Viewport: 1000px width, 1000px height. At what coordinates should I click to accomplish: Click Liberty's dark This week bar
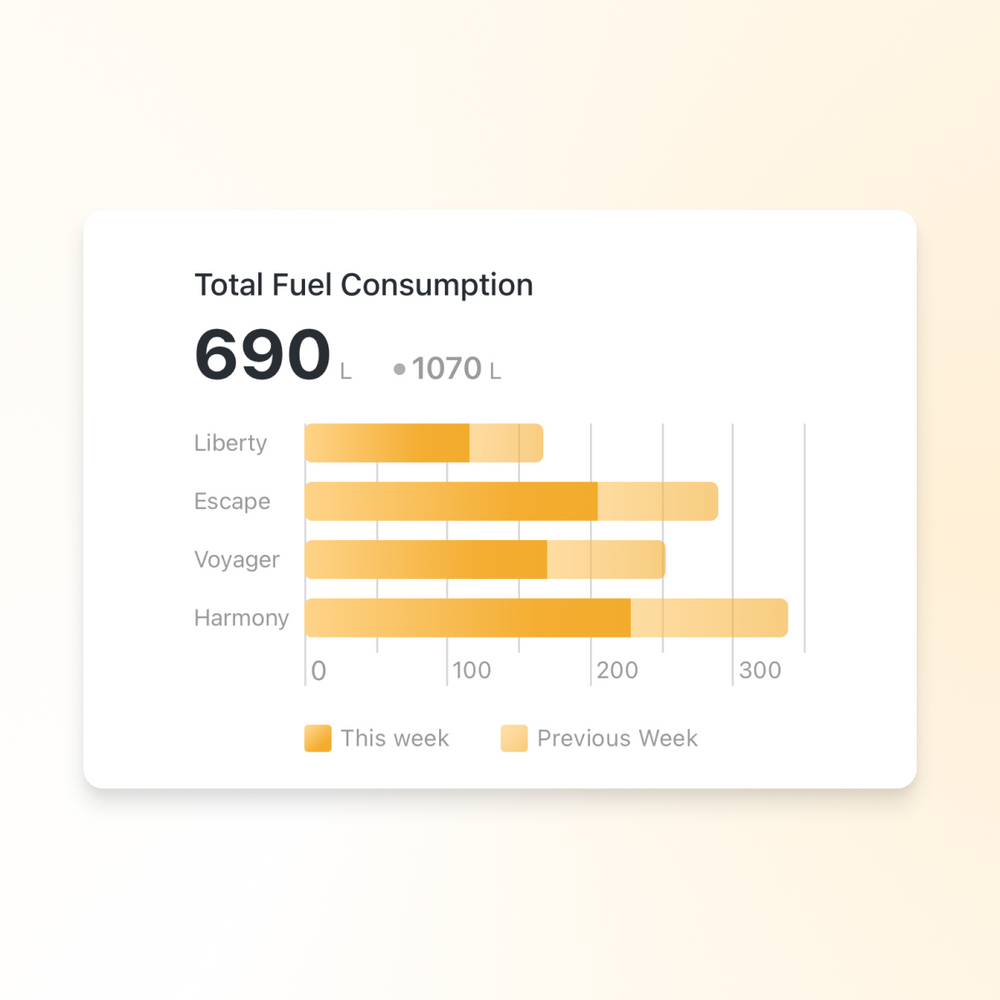coord(387,443)
